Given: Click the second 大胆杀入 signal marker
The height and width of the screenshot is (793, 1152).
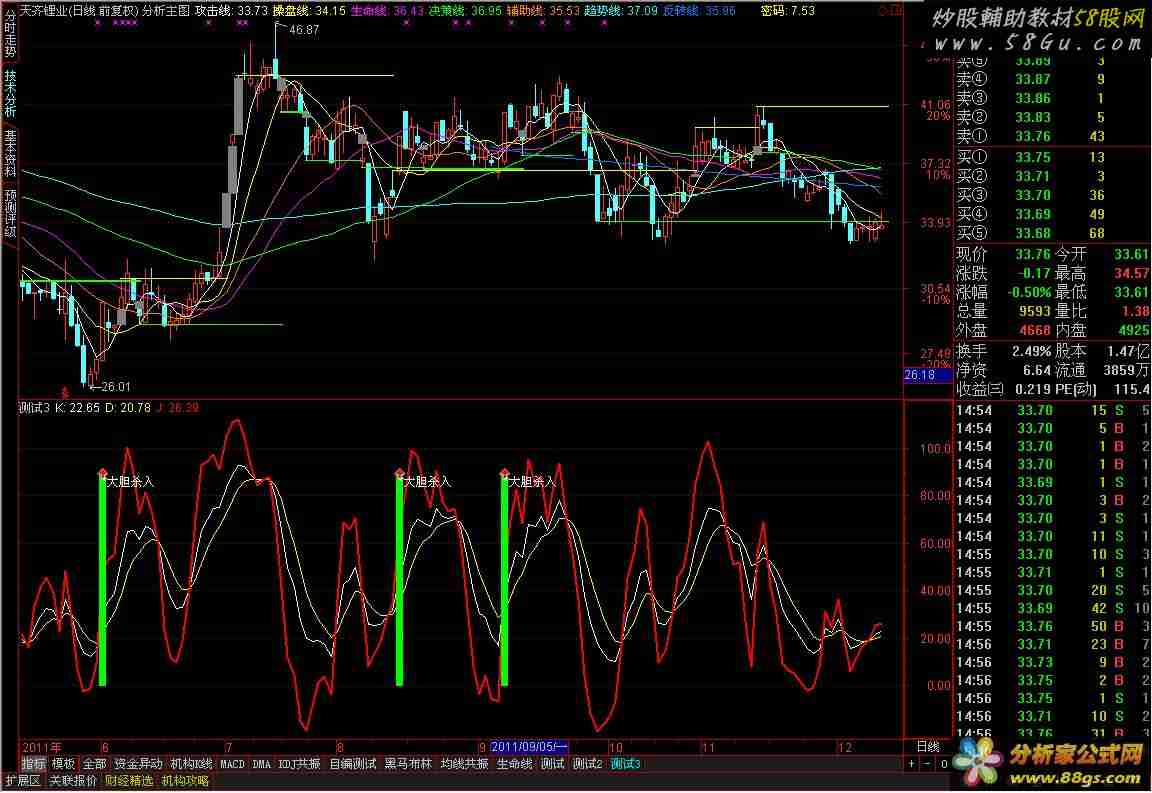Looking at the screenshot, I should (x=428, y=482).
